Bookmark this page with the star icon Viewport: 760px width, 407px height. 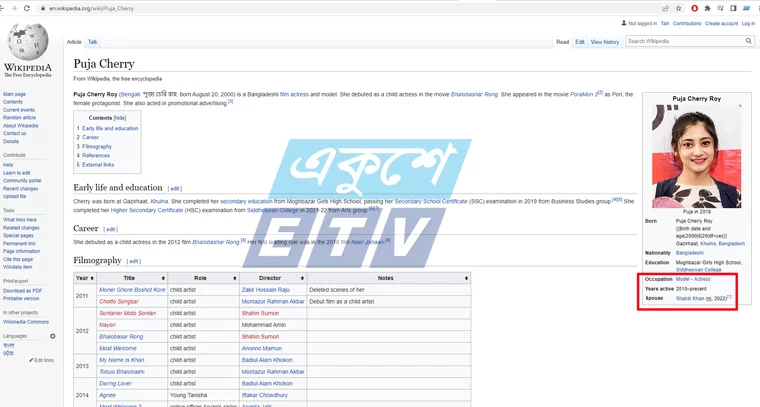pos(679,8)
